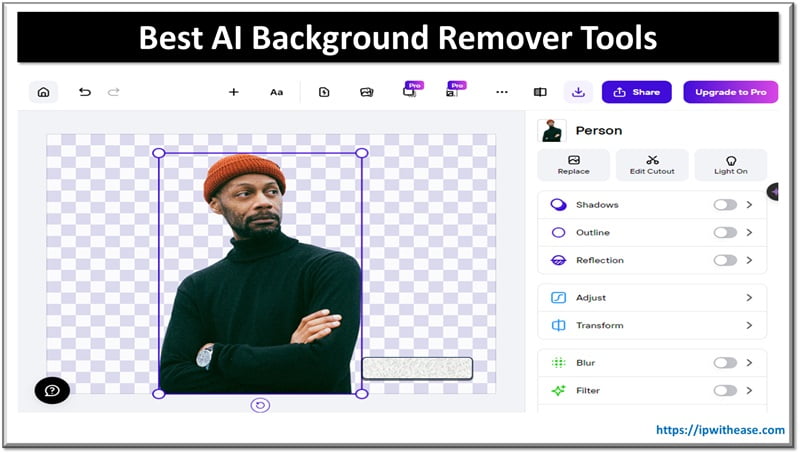Click the Outline effect icon
The image size is (800, 454).
pyautogui.click(x=559, y=233)
